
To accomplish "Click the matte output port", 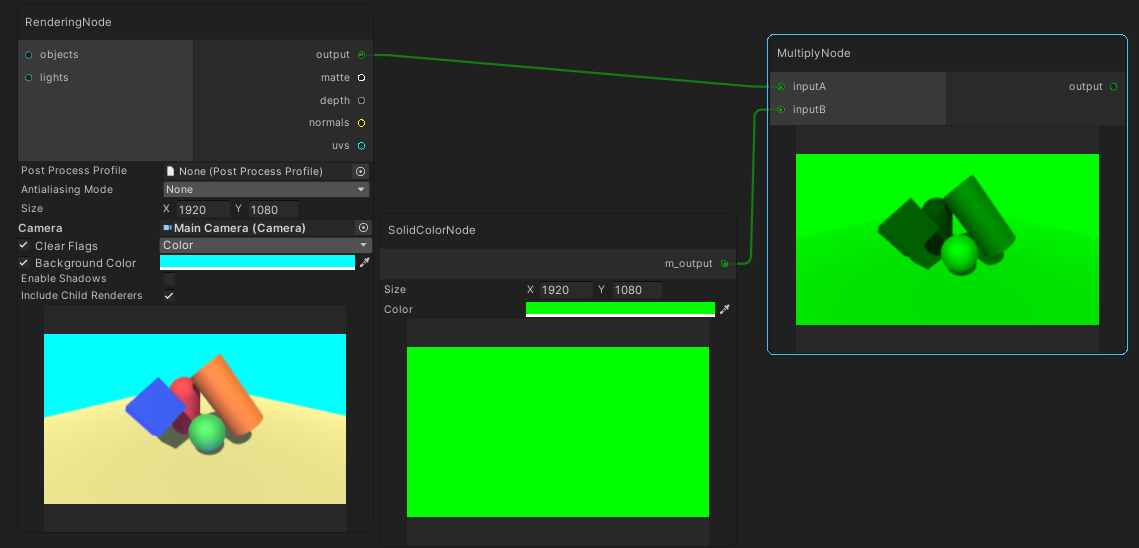I will (361, 78).
